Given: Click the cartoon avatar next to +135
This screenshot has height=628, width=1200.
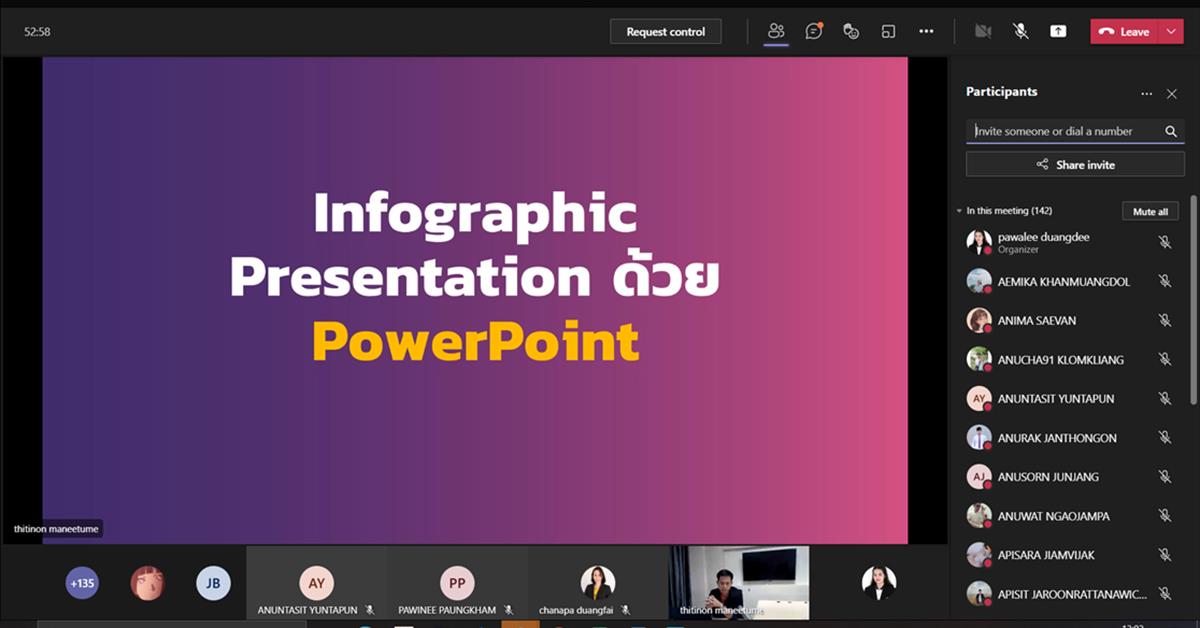Looking at the screenshot, I should 147,583.
